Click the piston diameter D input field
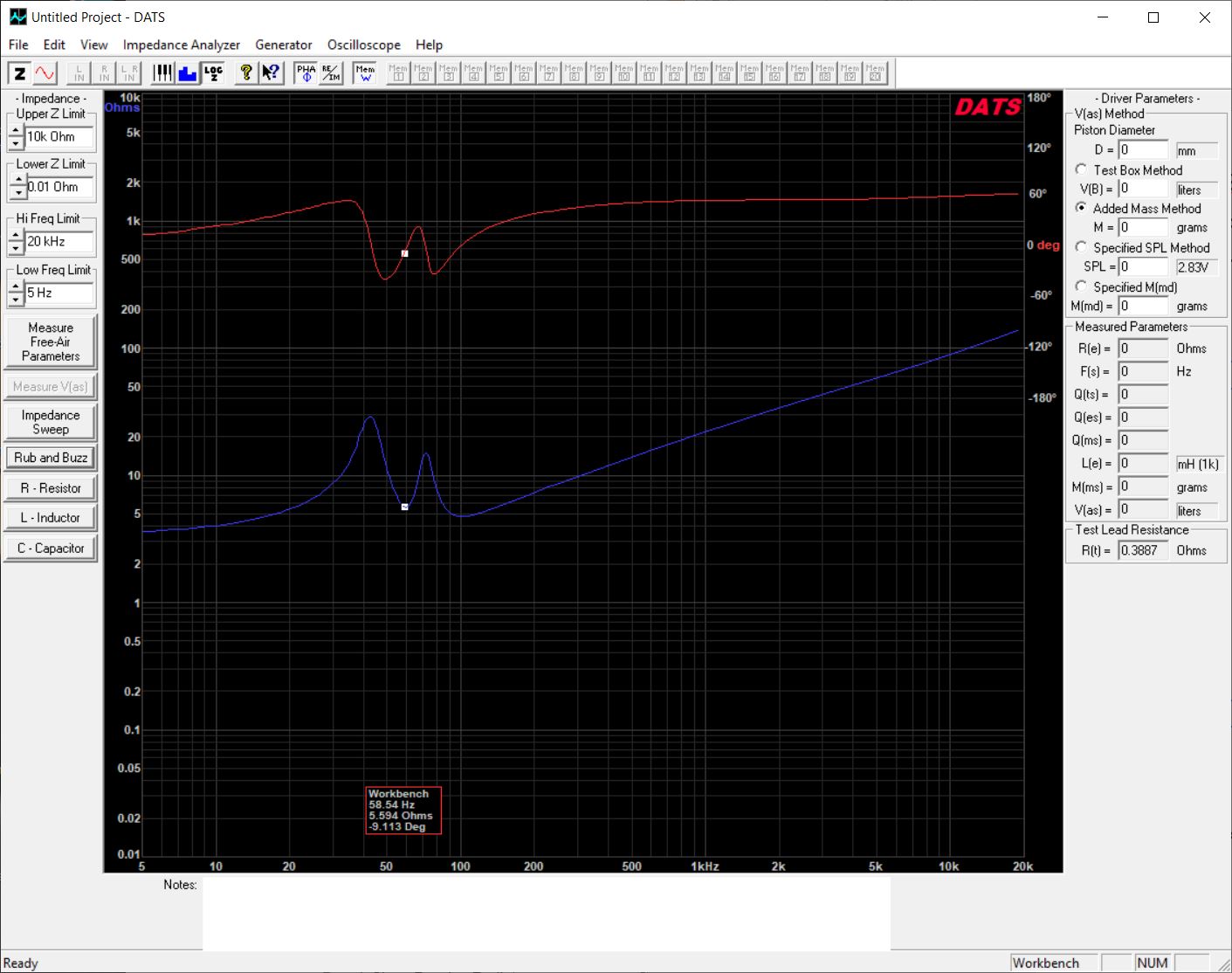 [1144, 149]
